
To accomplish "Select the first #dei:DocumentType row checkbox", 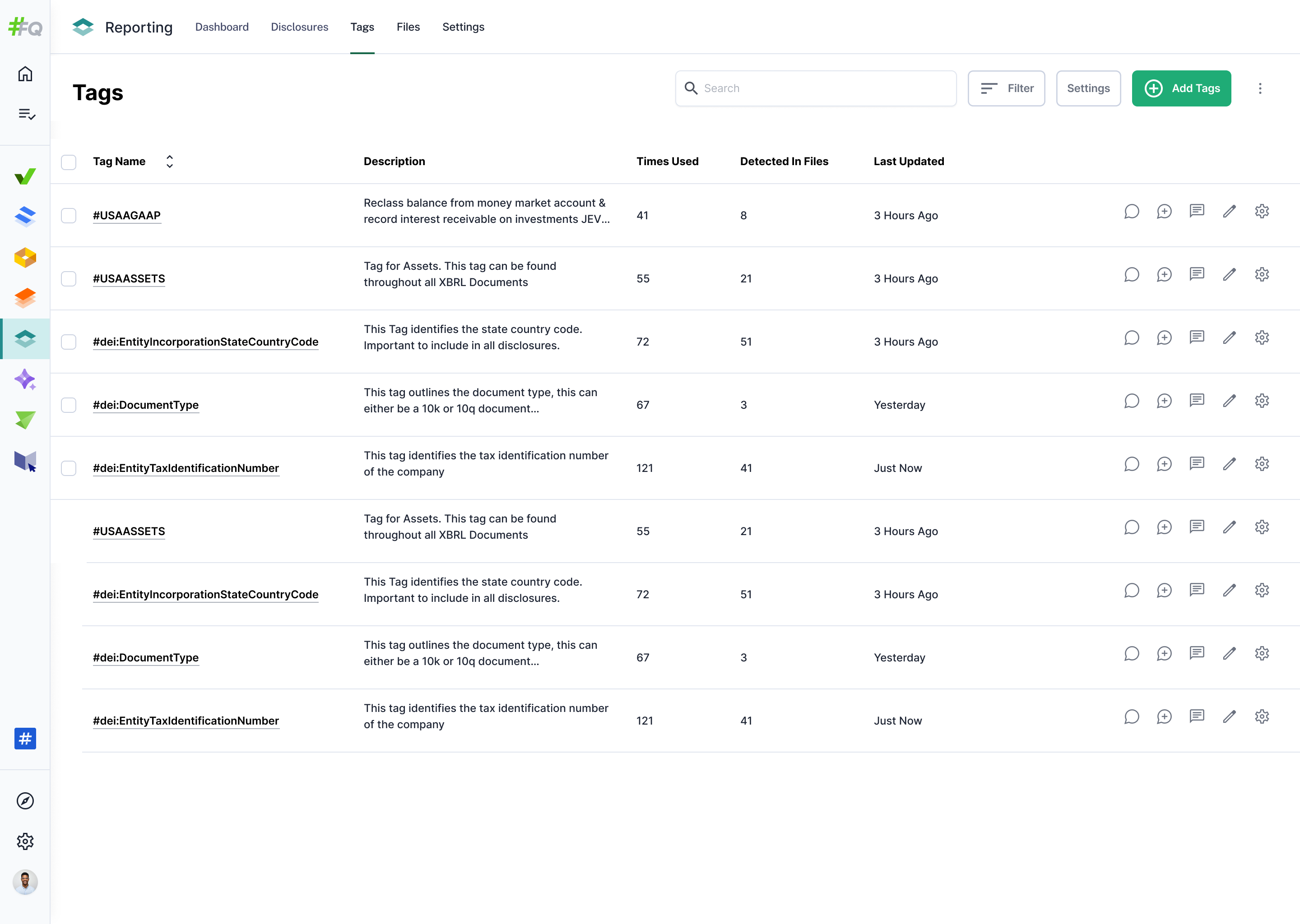I will pos(69,405).
